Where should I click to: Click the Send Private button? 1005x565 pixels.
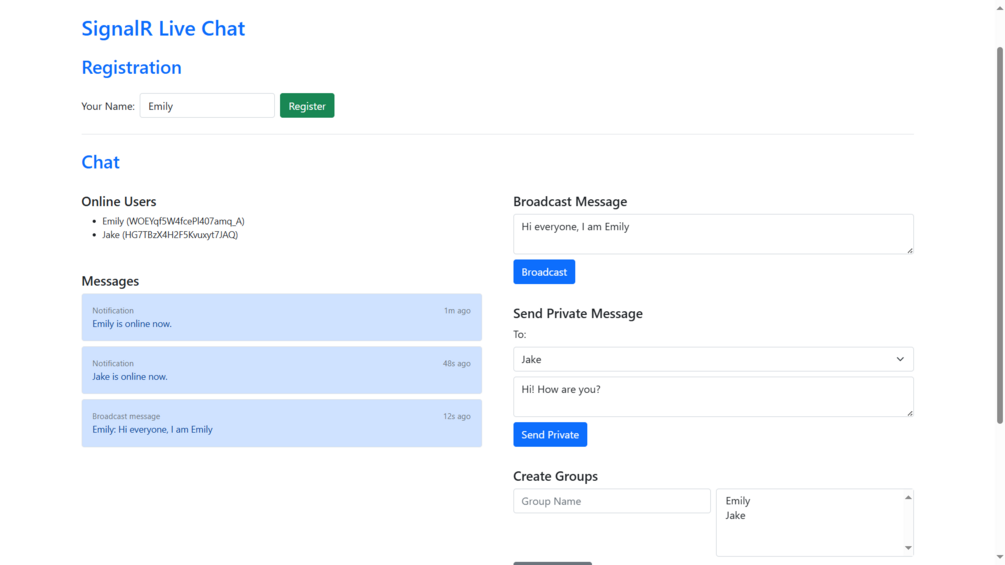pyautogui.click(x=550, y=435)
